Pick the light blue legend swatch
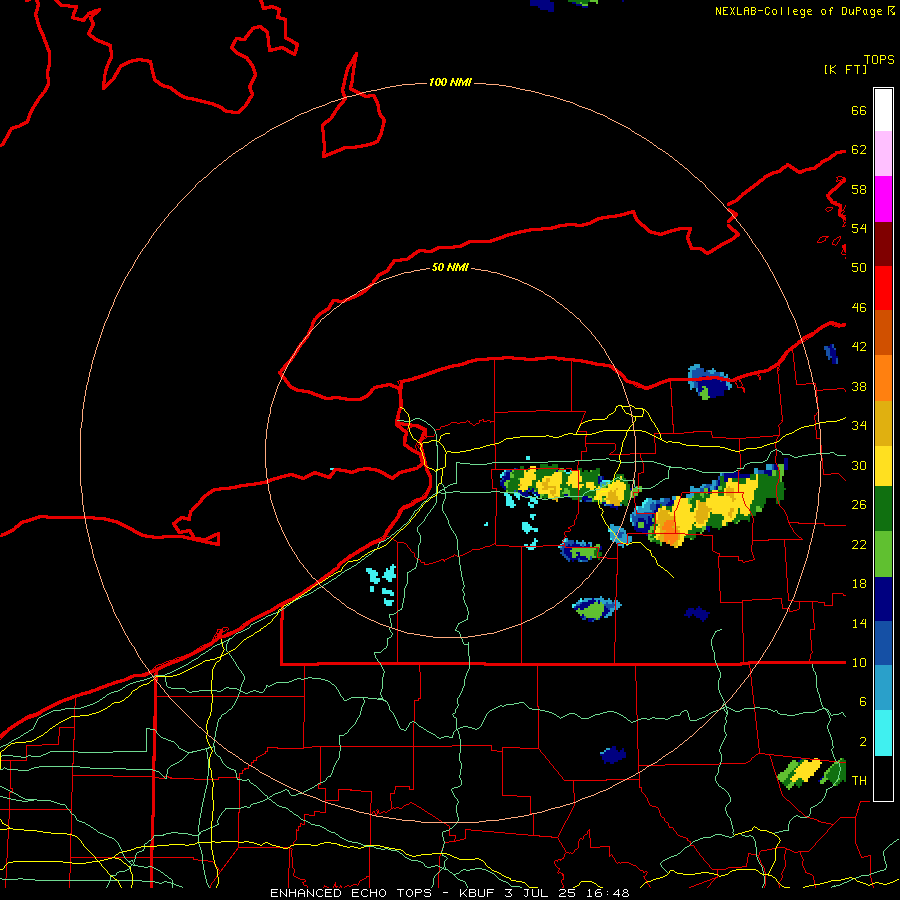Image resolution: width=900 pixels, height=900 pixels. (x=883, y=688)
